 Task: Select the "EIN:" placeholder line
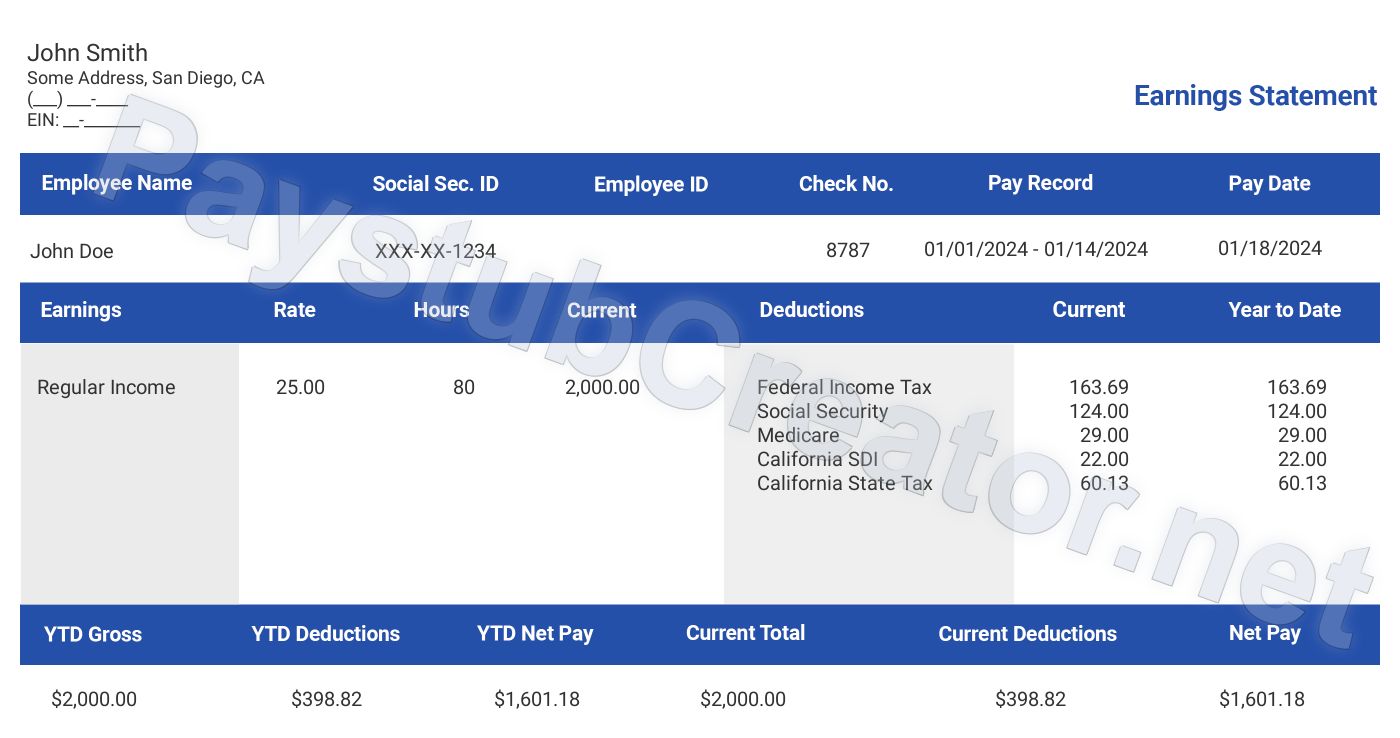(83, 121)
